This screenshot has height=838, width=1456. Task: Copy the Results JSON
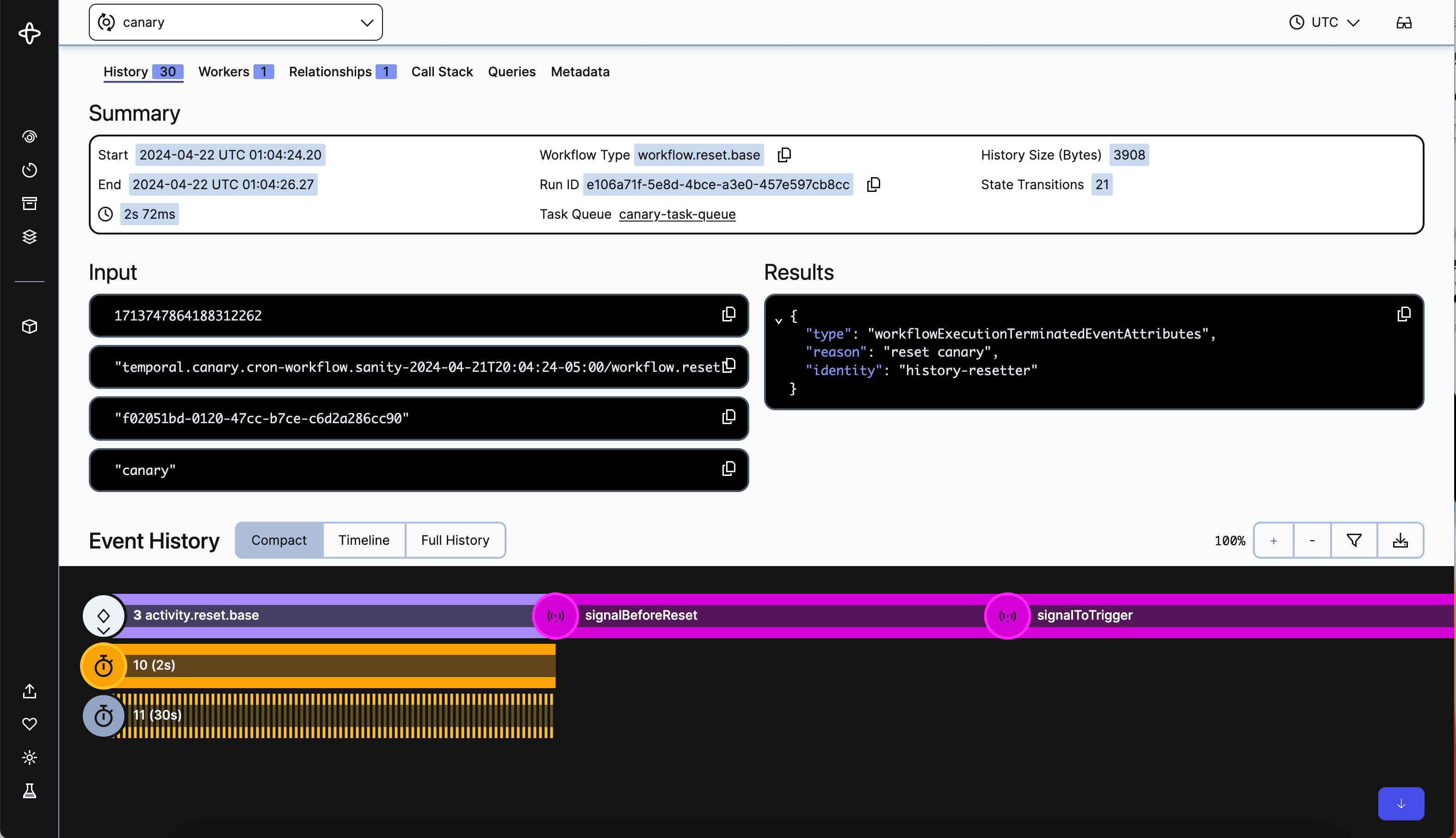pyautogui.click(x=1404, y=314)
